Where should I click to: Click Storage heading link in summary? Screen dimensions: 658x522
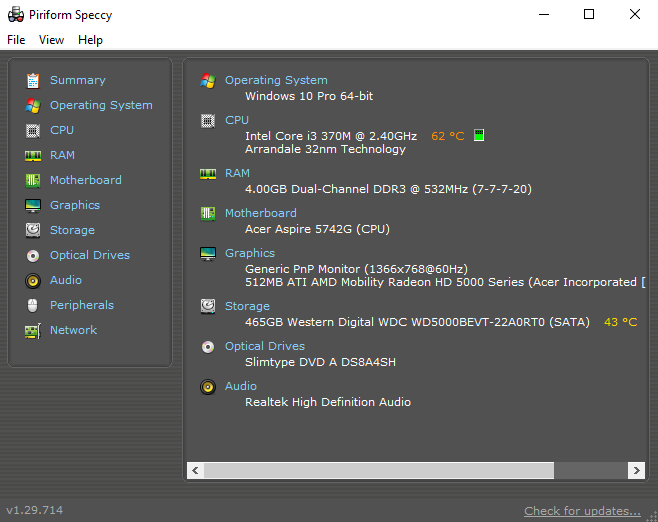(x=247, y=306)
